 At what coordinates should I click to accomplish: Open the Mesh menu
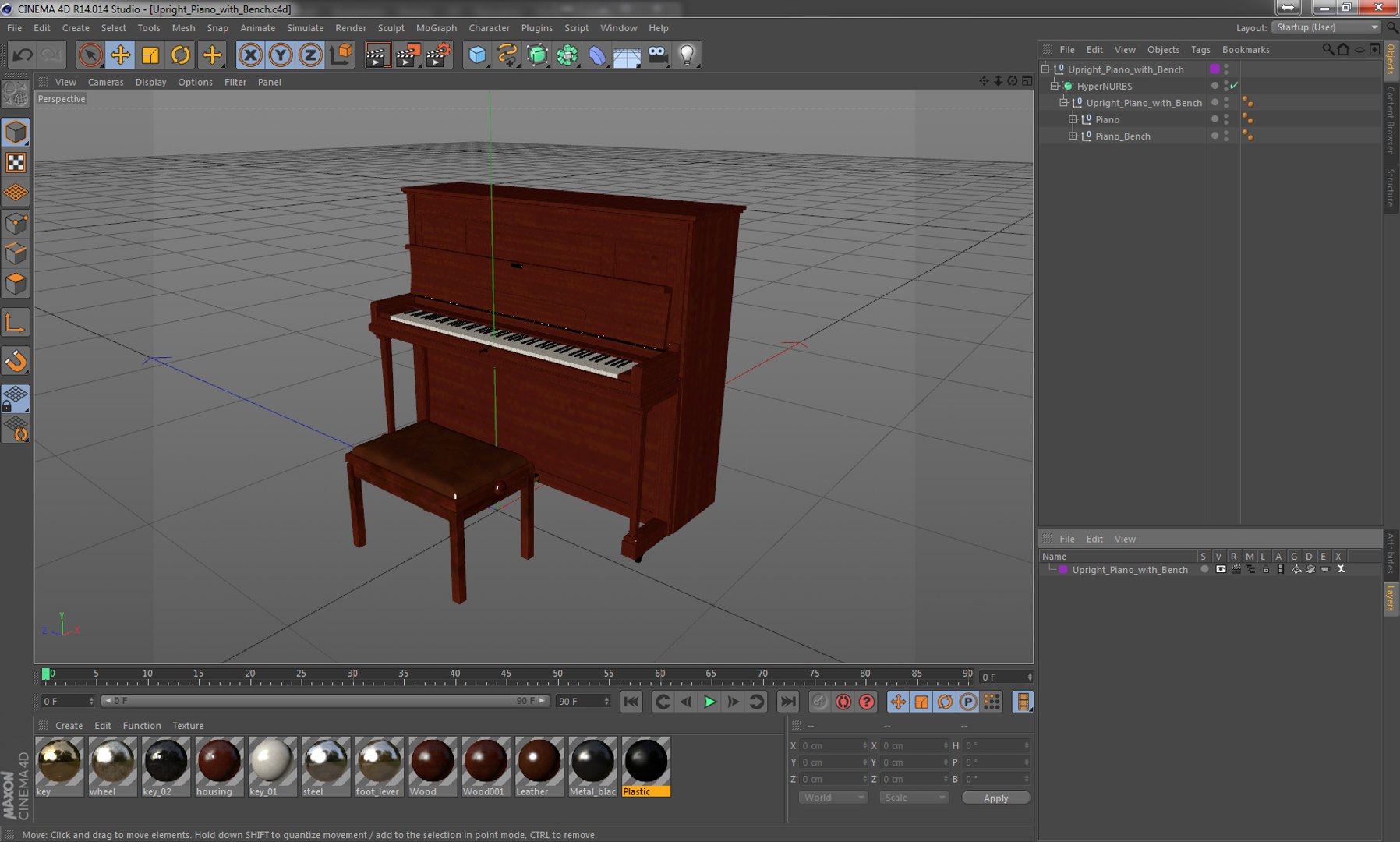(183, 28)
